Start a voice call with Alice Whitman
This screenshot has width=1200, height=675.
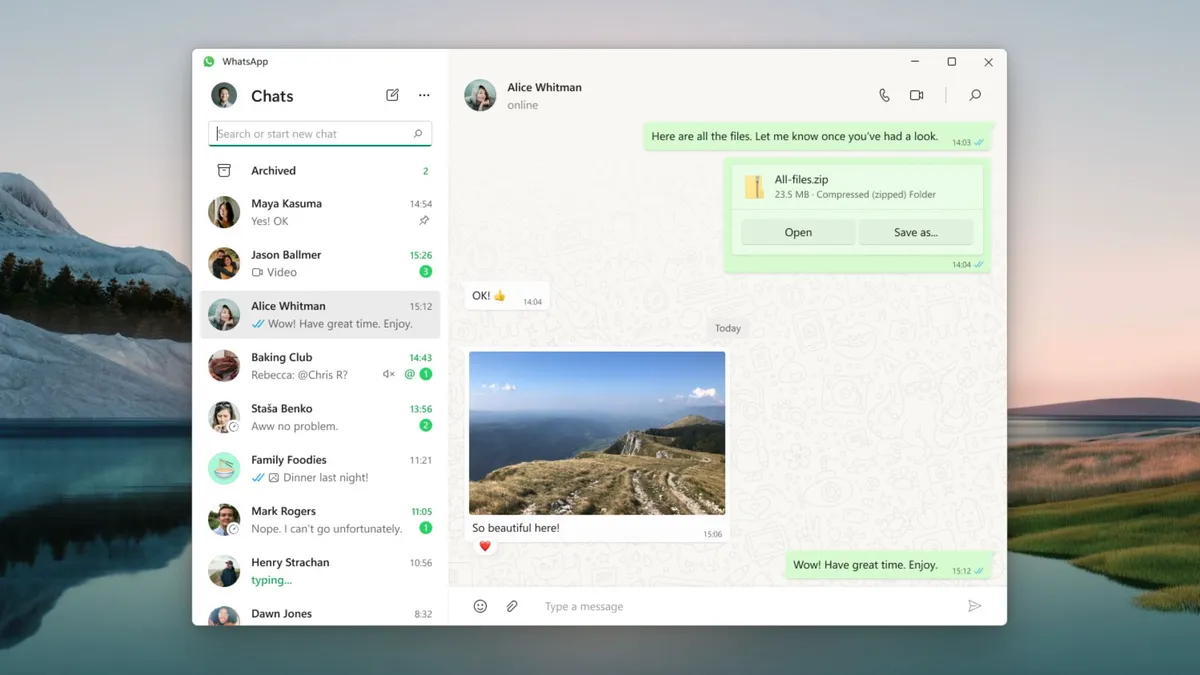[x=884, y=95]
